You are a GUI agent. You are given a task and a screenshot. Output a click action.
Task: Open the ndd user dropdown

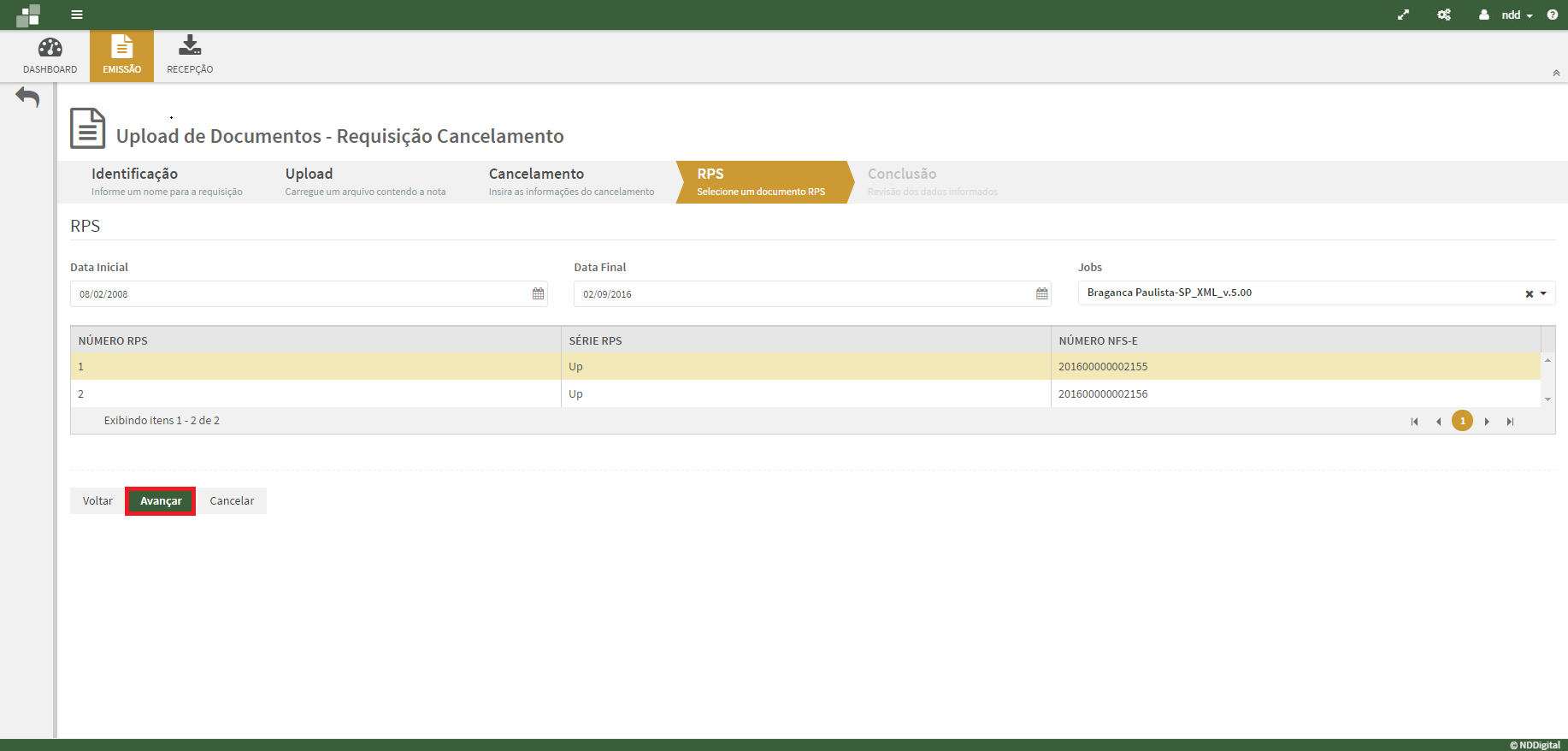point(1510,15)
